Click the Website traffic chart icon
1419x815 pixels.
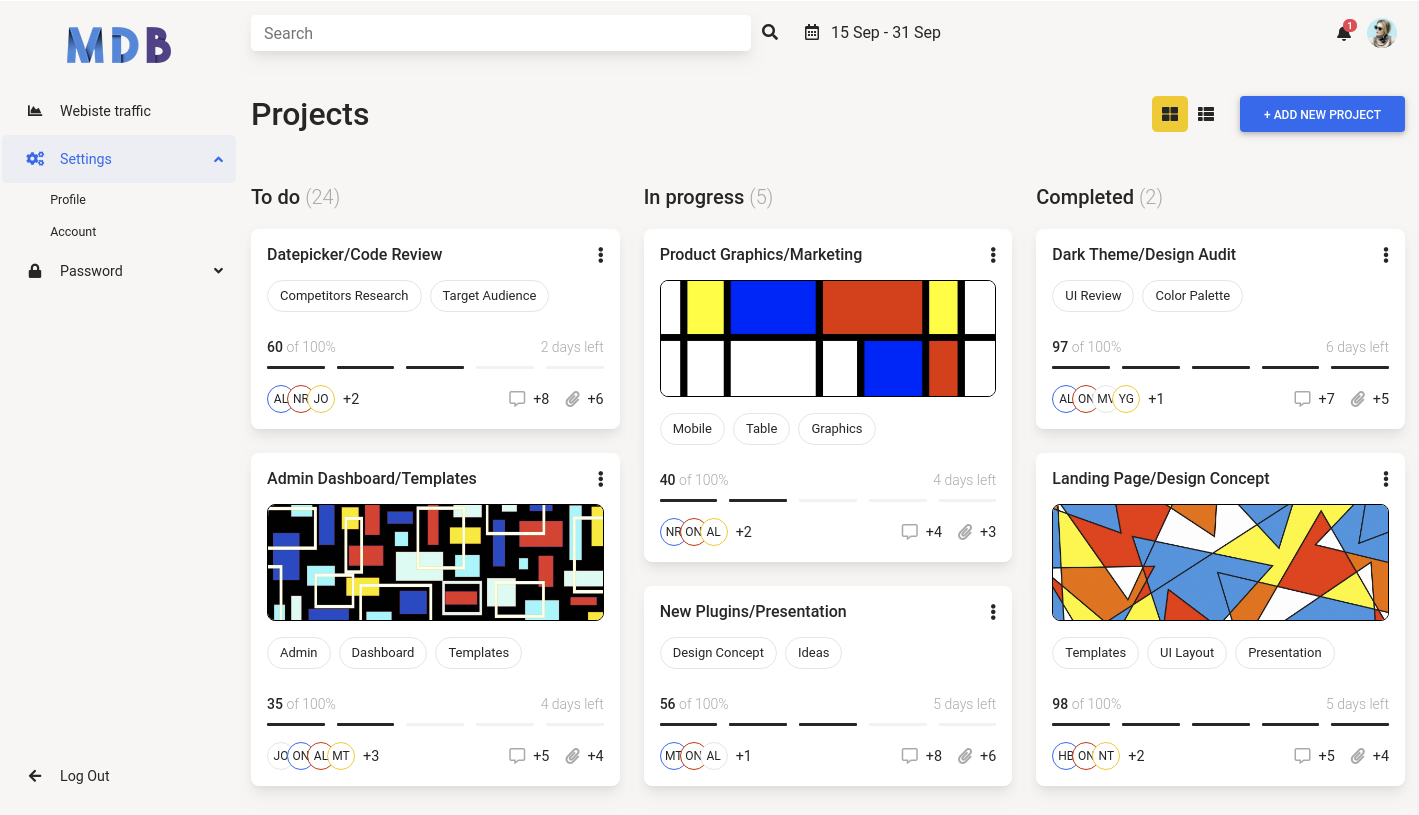coord(35,111)
